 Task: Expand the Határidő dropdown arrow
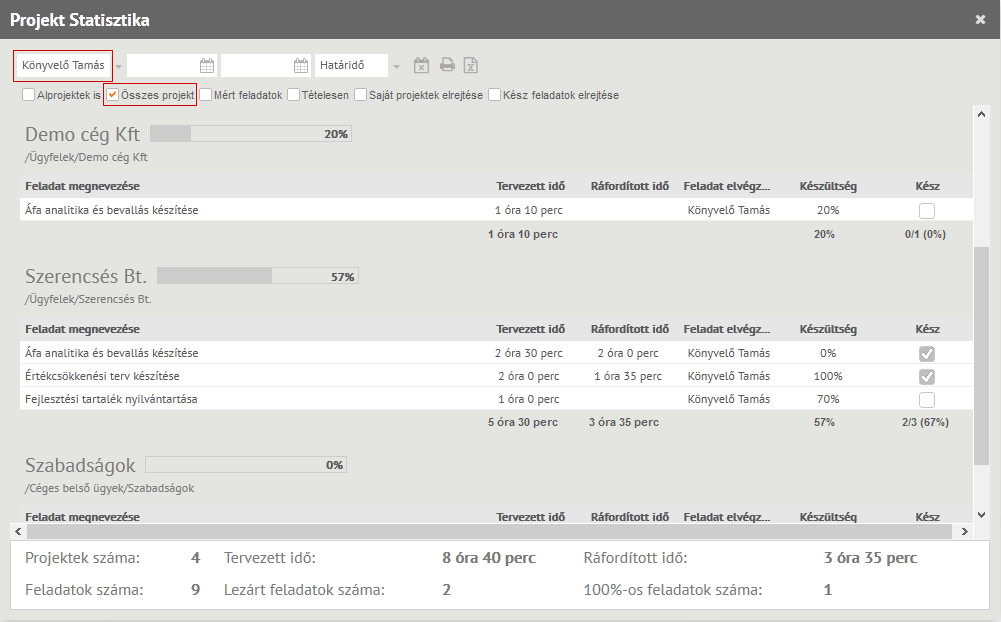pos(396,67)
